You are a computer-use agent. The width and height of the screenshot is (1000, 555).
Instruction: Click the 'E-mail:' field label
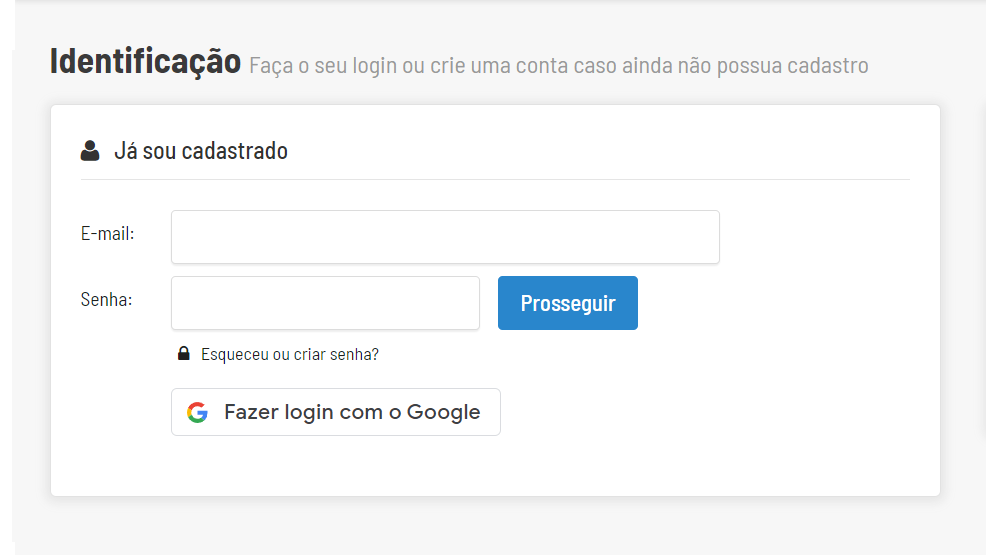pyautogui.click(x=107, y=233)
